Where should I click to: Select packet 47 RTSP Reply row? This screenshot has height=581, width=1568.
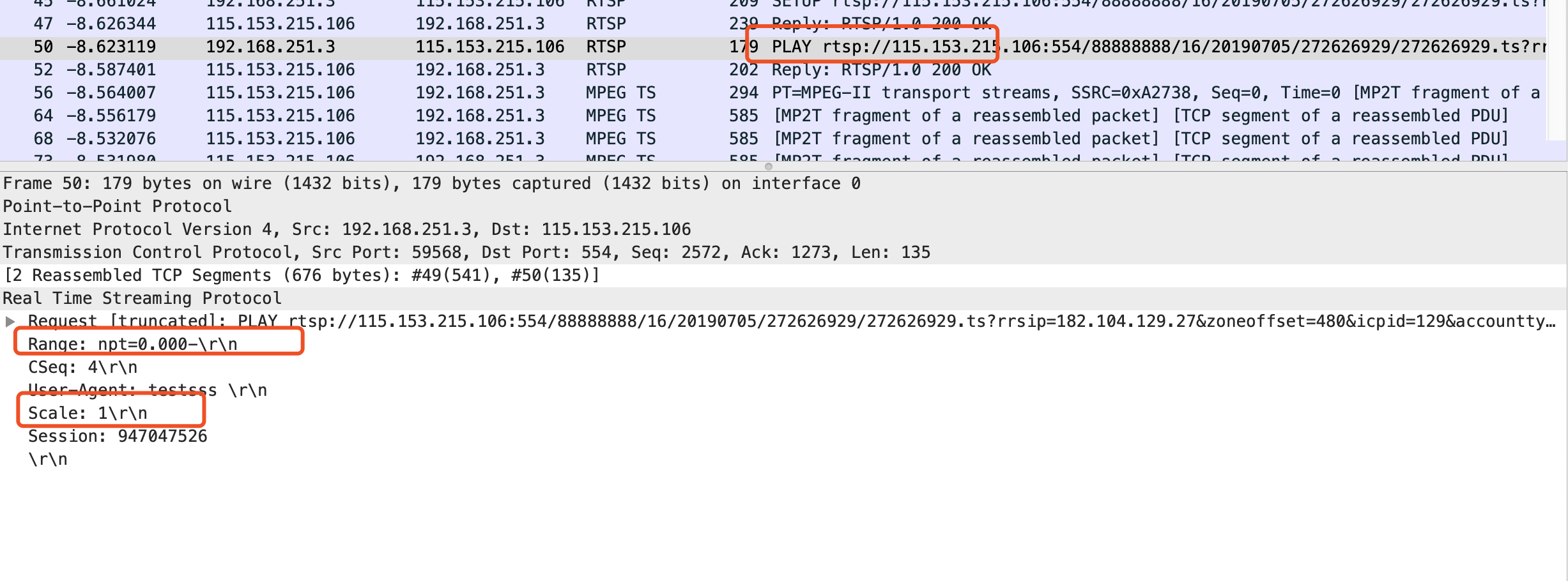click(447, 24)
